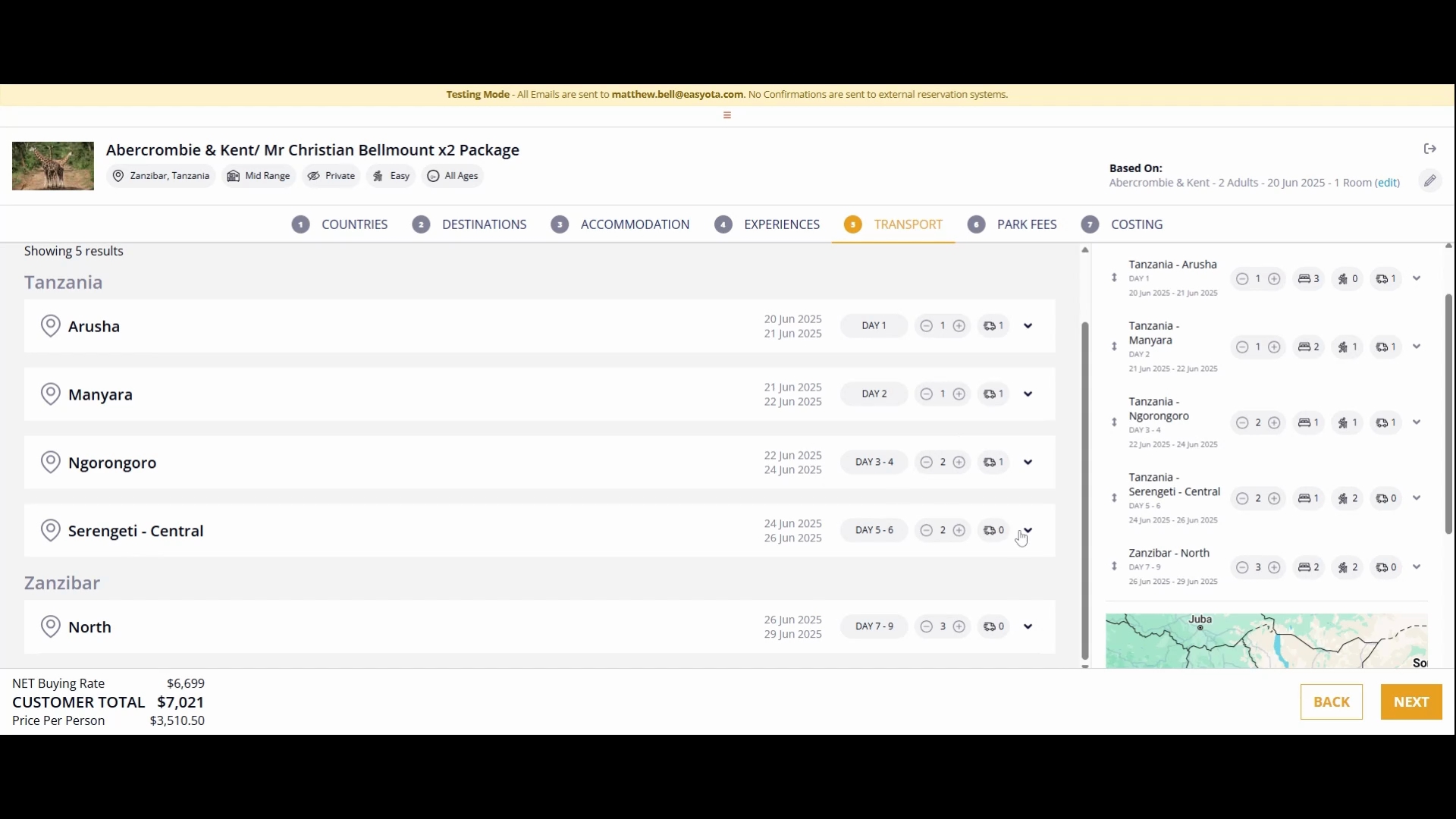This screenshot has width=1456, height=819.
Task: Click the transport vehicle count for the North row
Action: 993,627
